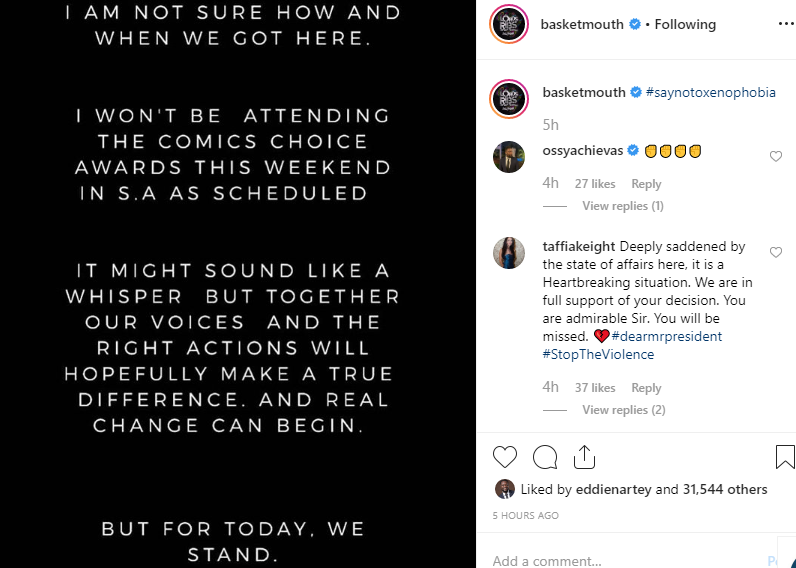Image resolution: width=796 pixels, height=568 pixels.
Task: Save post with bookmark icon
Action: coord(785,457)
